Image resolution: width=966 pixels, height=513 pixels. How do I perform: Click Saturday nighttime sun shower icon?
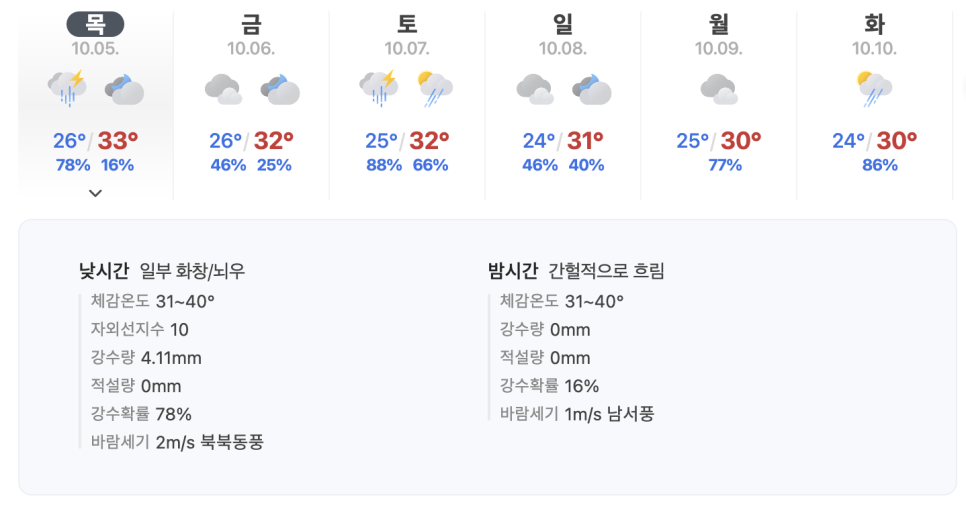click(435, 89)
